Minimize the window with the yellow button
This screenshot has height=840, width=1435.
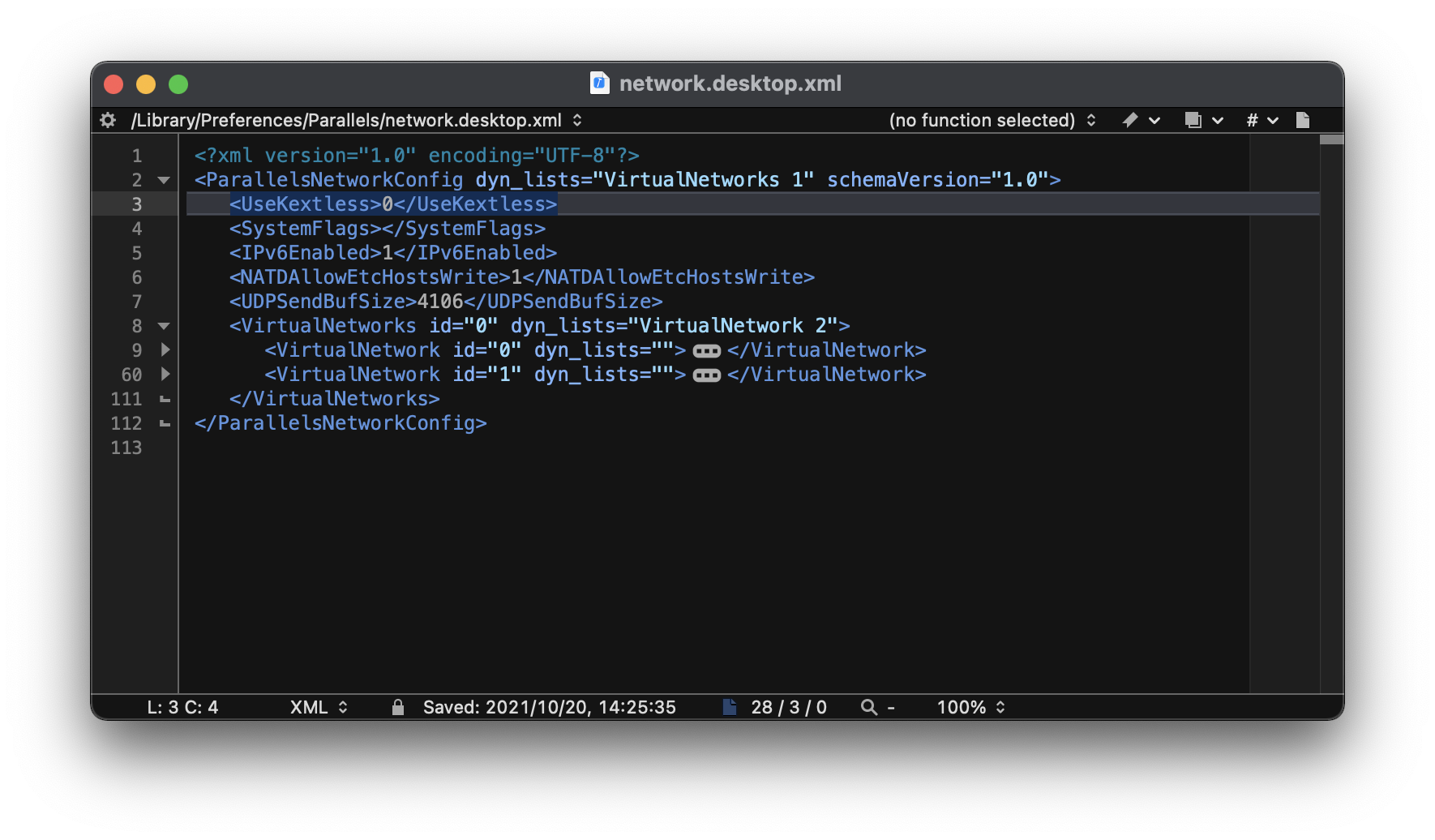point(146,84)
